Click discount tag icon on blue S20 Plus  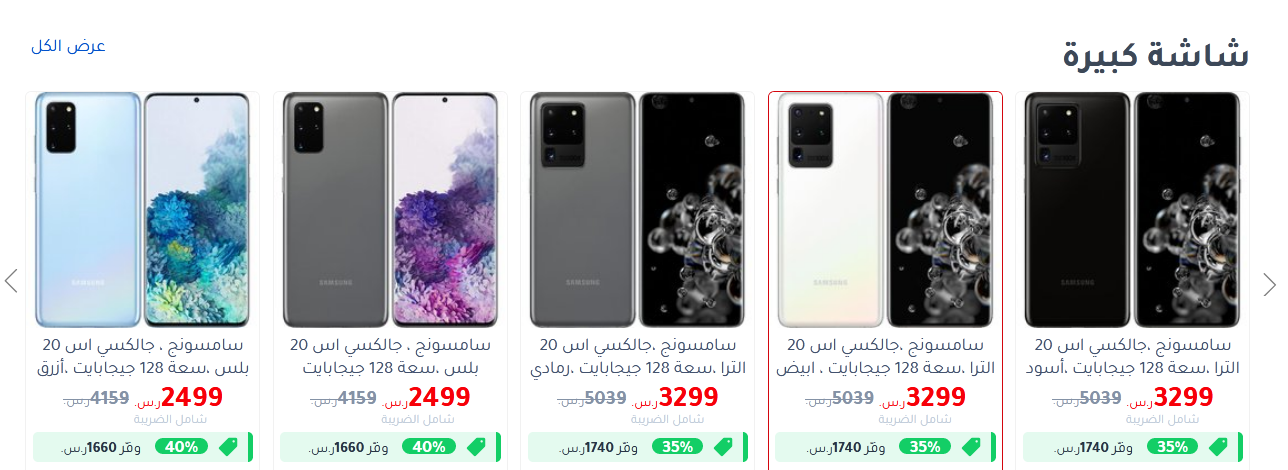pyautogui.click(x=229, y=447)
